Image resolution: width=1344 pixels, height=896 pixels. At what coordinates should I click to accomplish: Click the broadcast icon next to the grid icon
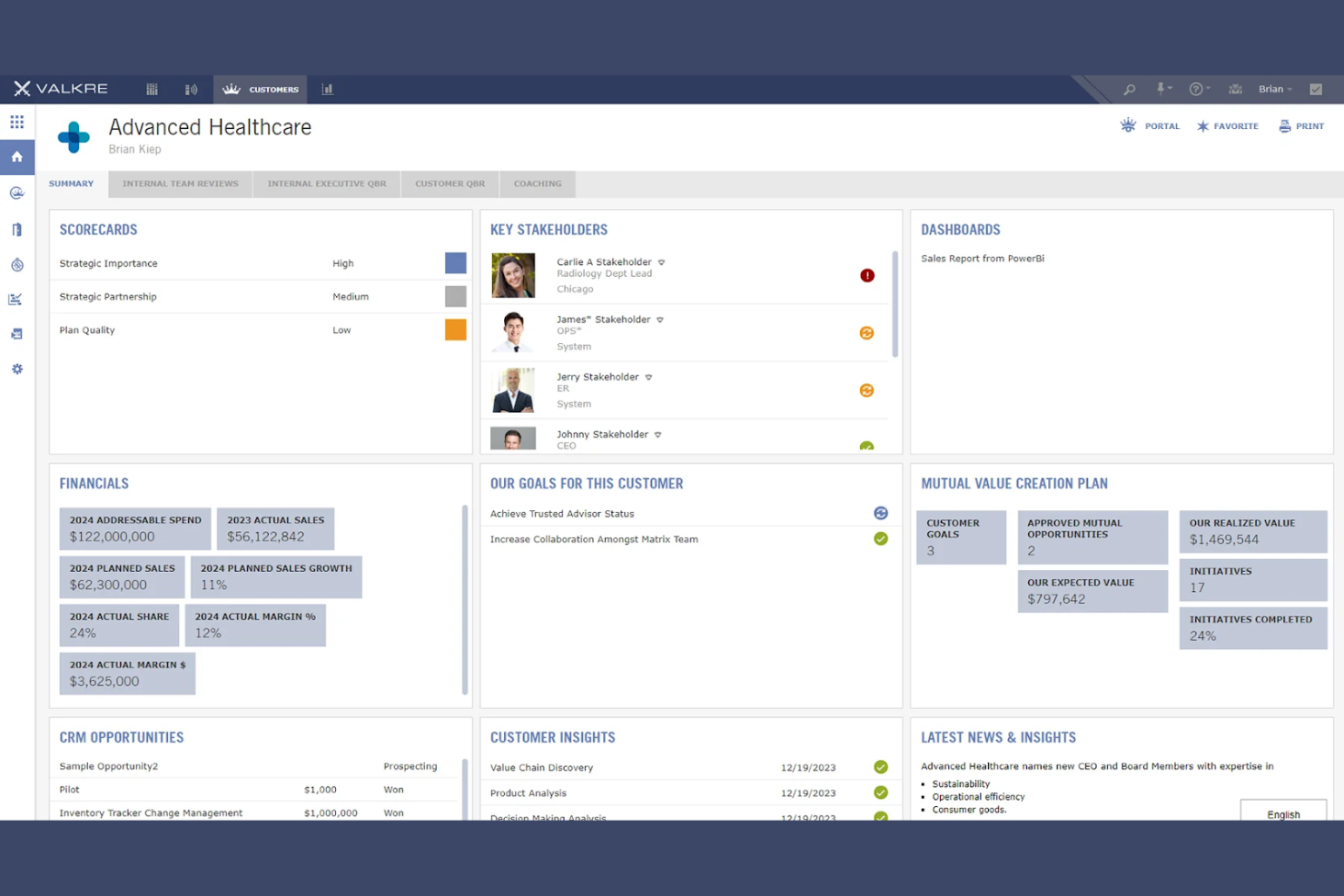point(192,89)
